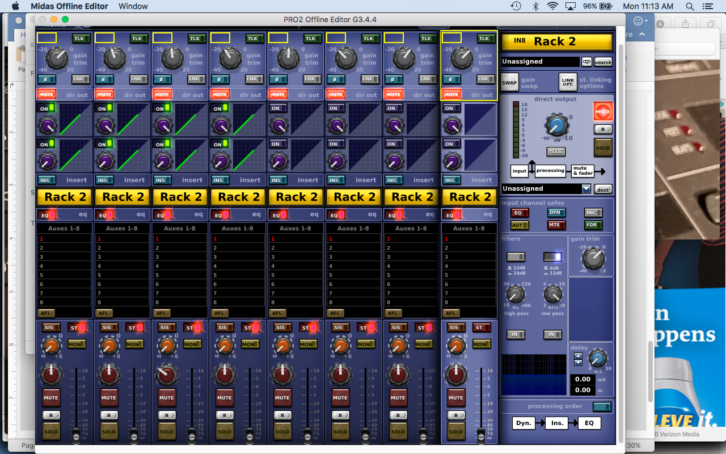
Task: Click the delay decrement down arrow
Action: coord(578,363)
